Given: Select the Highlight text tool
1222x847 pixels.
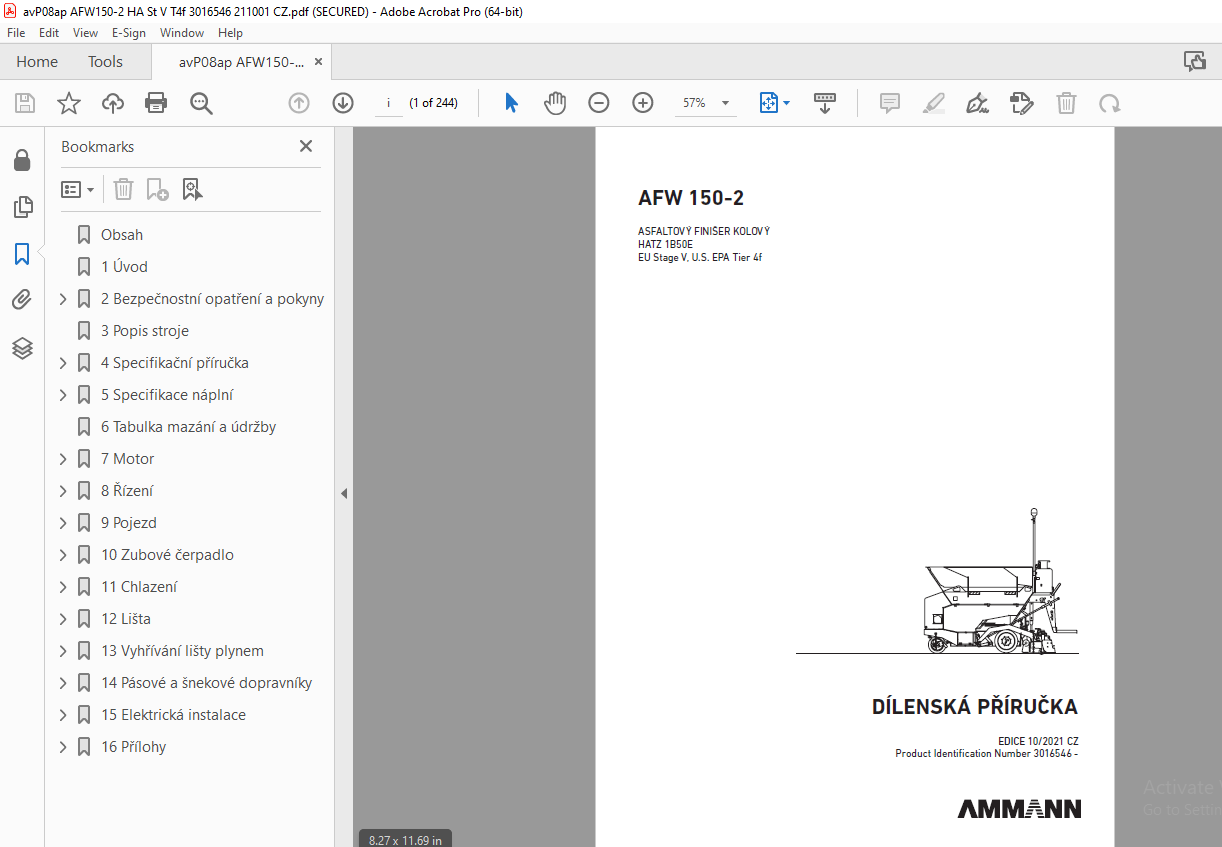Looking at the screenshot, I should coord(934,103).
